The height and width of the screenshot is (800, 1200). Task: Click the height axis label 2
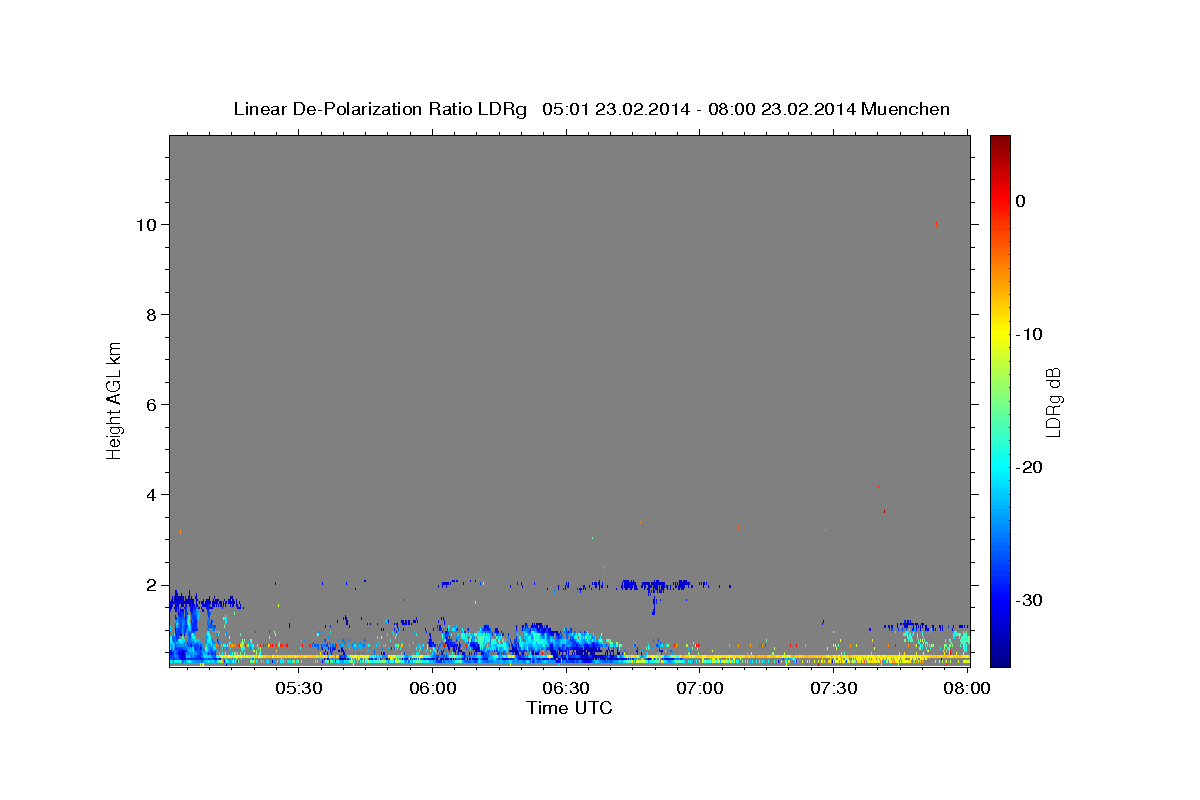150,585
